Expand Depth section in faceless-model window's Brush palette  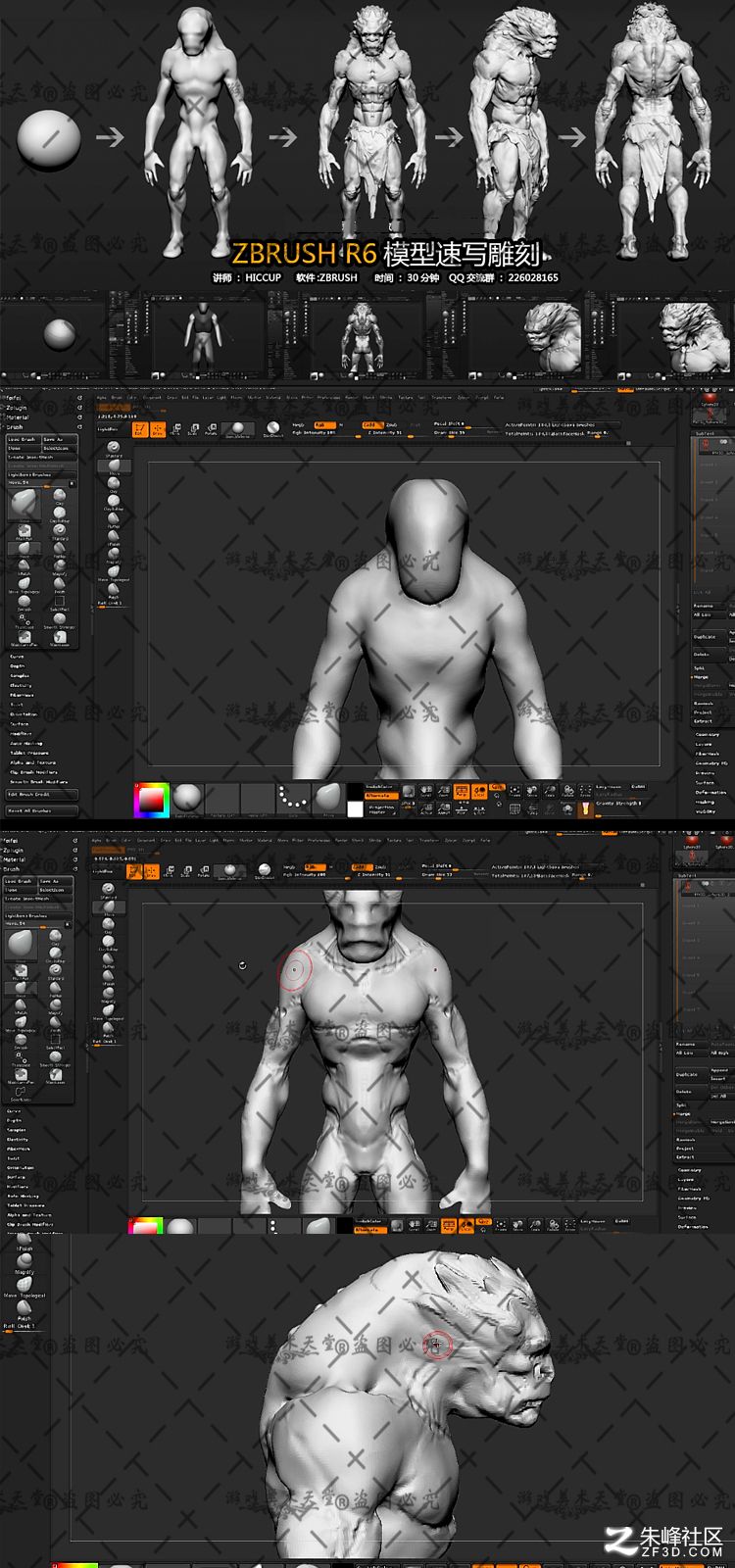pyautogui.click(x=17, y=666)
